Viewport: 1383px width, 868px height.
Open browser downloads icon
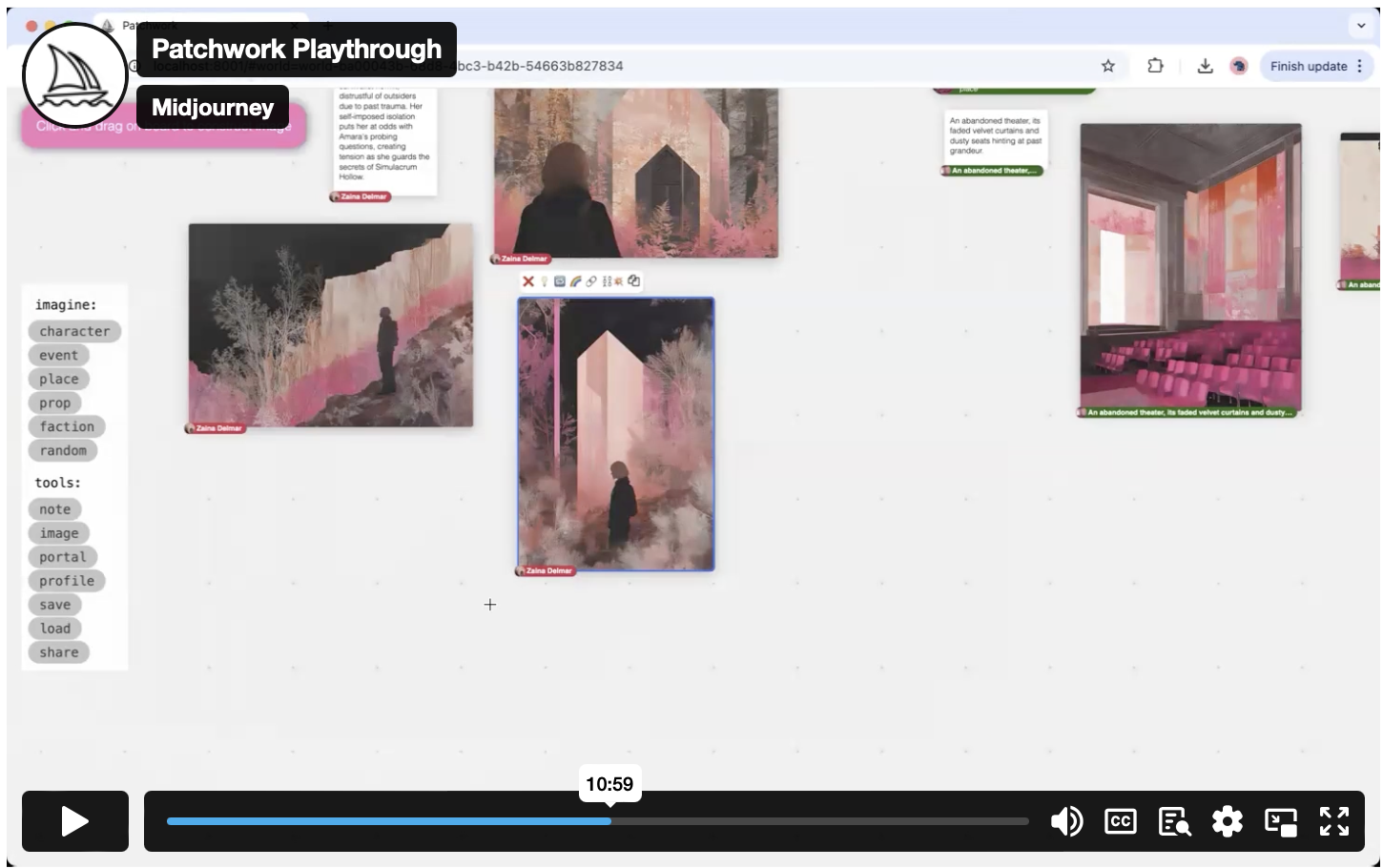(1206, 66)
